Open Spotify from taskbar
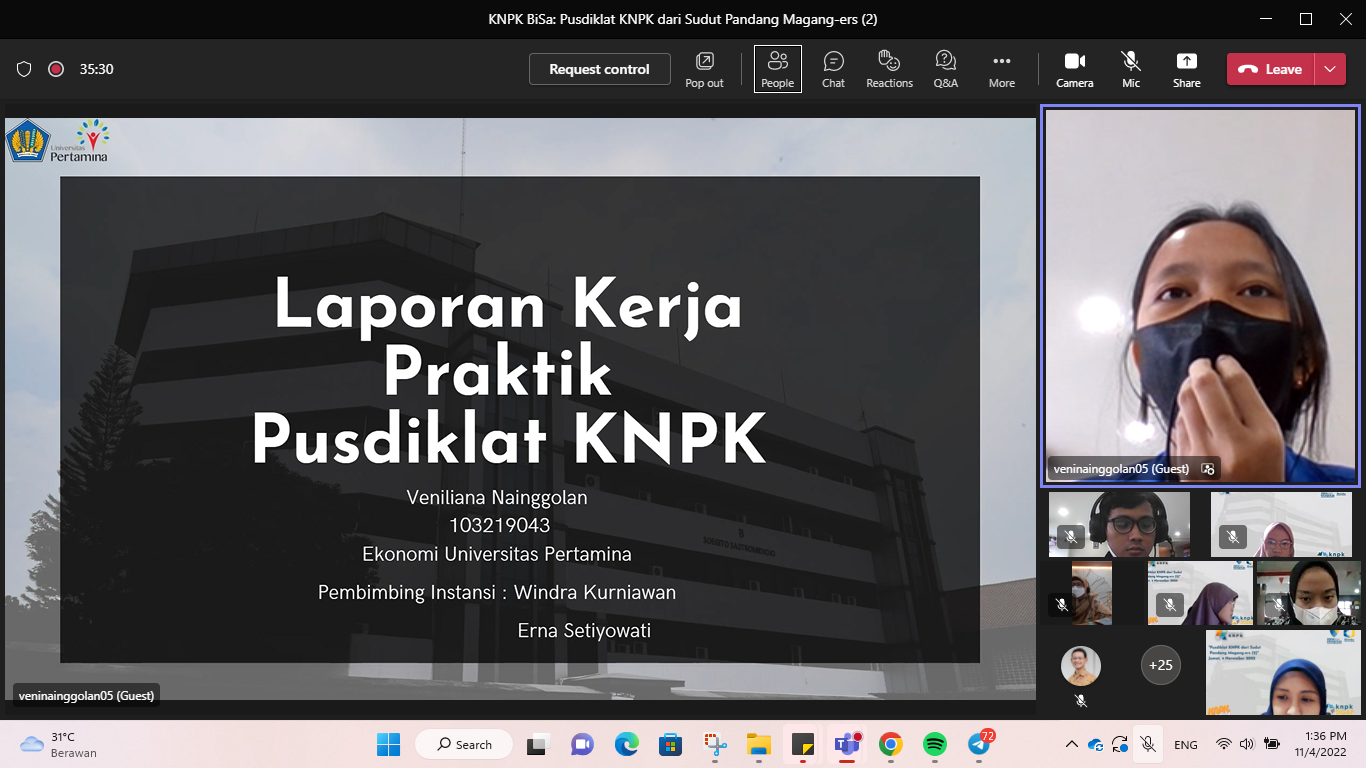The width and height of the screenshot is (1366, 768). 935,744
